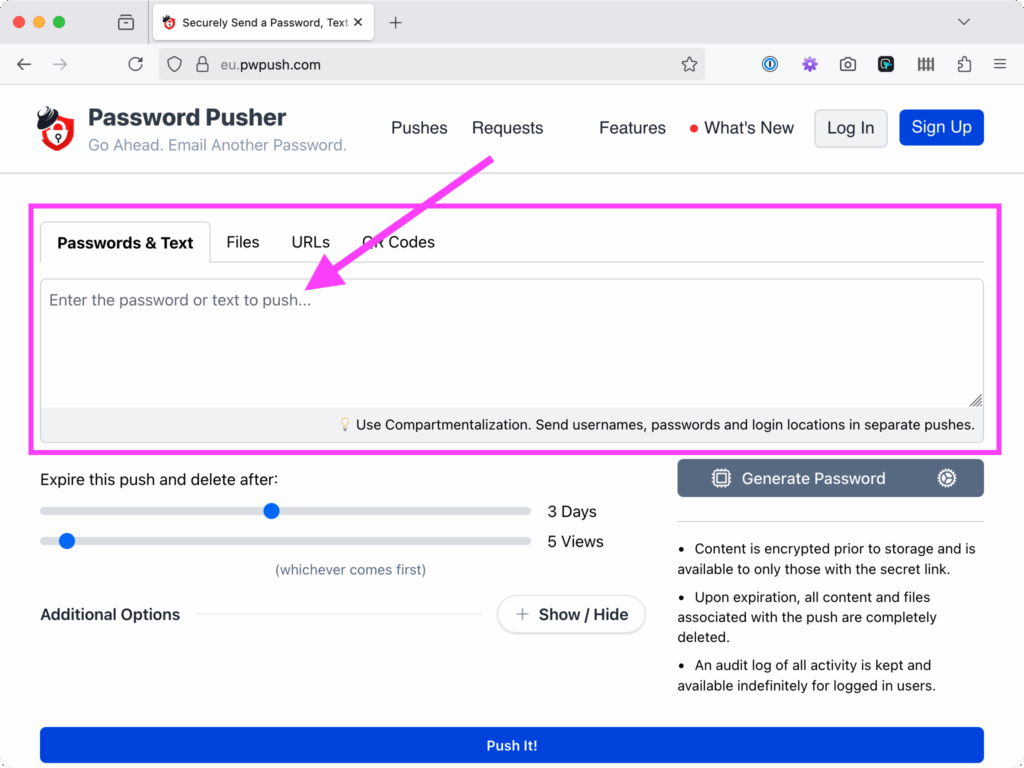The image size is (1024, 768).
Task: Click the Password Pusher logo icon
Action: click(57, 129)
